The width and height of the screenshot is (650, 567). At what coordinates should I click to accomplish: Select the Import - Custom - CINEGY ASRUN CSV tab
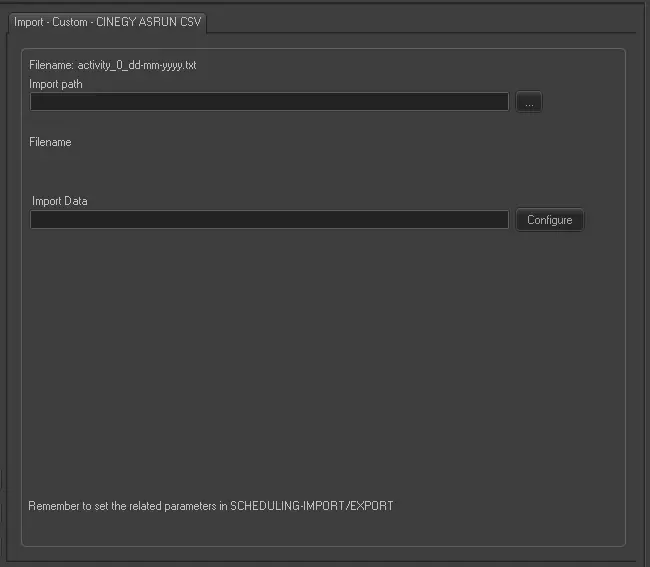[107, 21]
